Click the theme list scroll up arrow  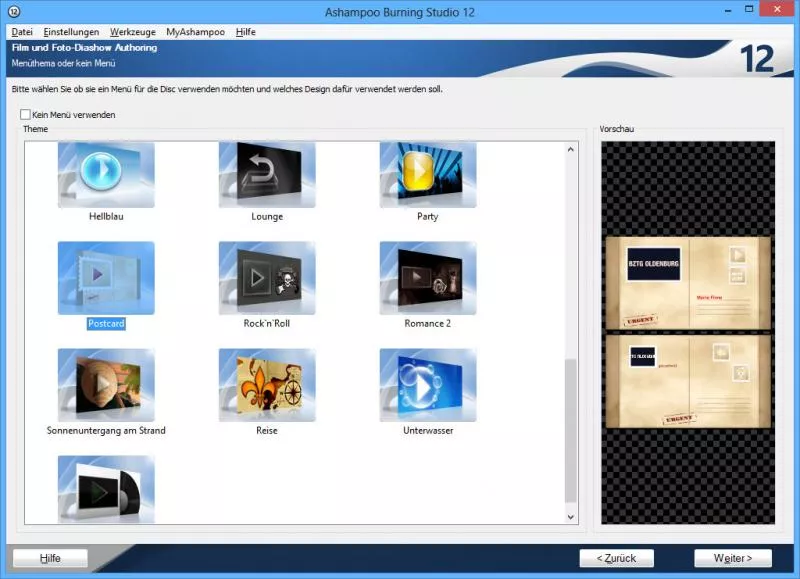pyautogui.click(x=570, y=149)
